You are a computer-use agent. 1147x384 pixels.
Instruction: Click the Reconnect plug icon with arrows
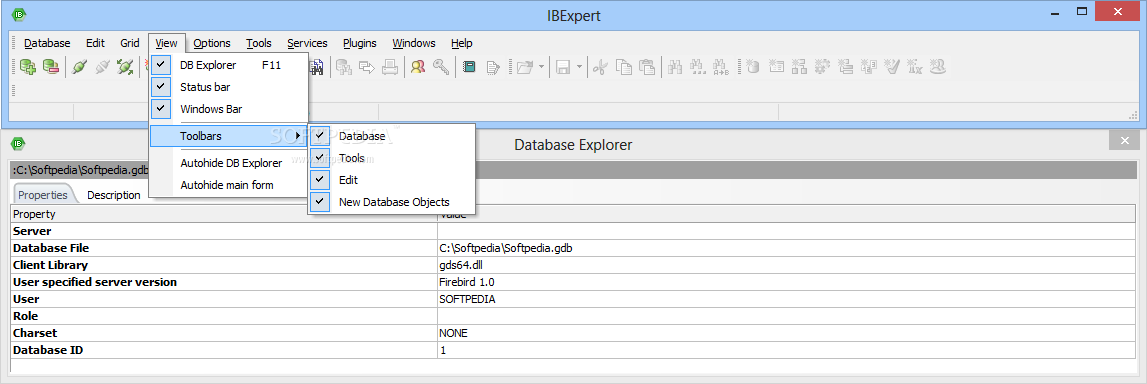[x=126, y=67]
